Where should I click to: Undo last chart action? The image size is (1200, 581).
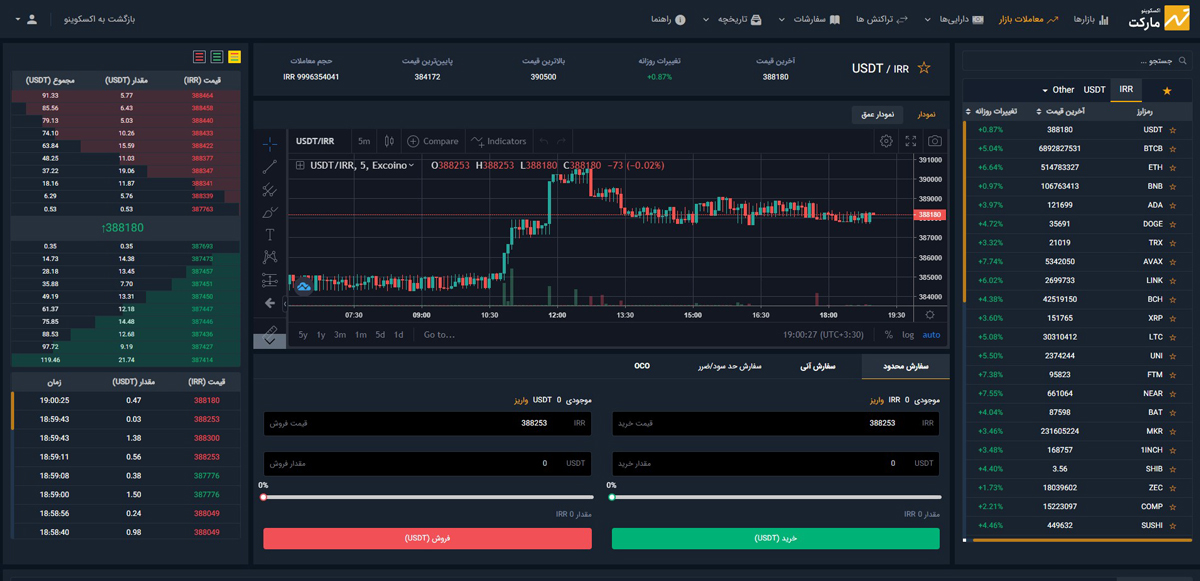tap(543, 141)
